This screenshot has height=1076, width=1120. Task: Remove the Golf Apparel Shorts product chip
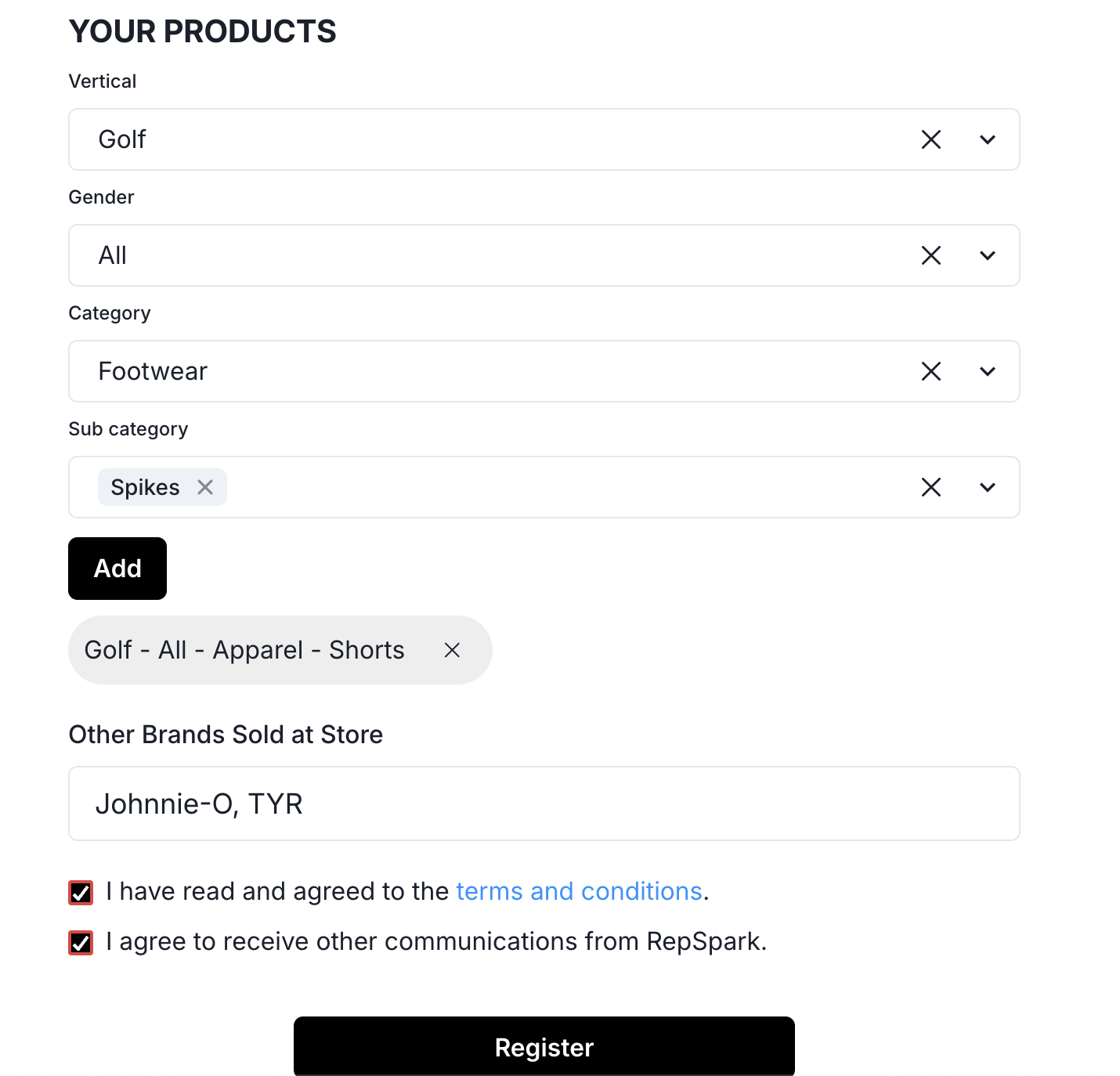pyautogui.click(x=452, y=649)
